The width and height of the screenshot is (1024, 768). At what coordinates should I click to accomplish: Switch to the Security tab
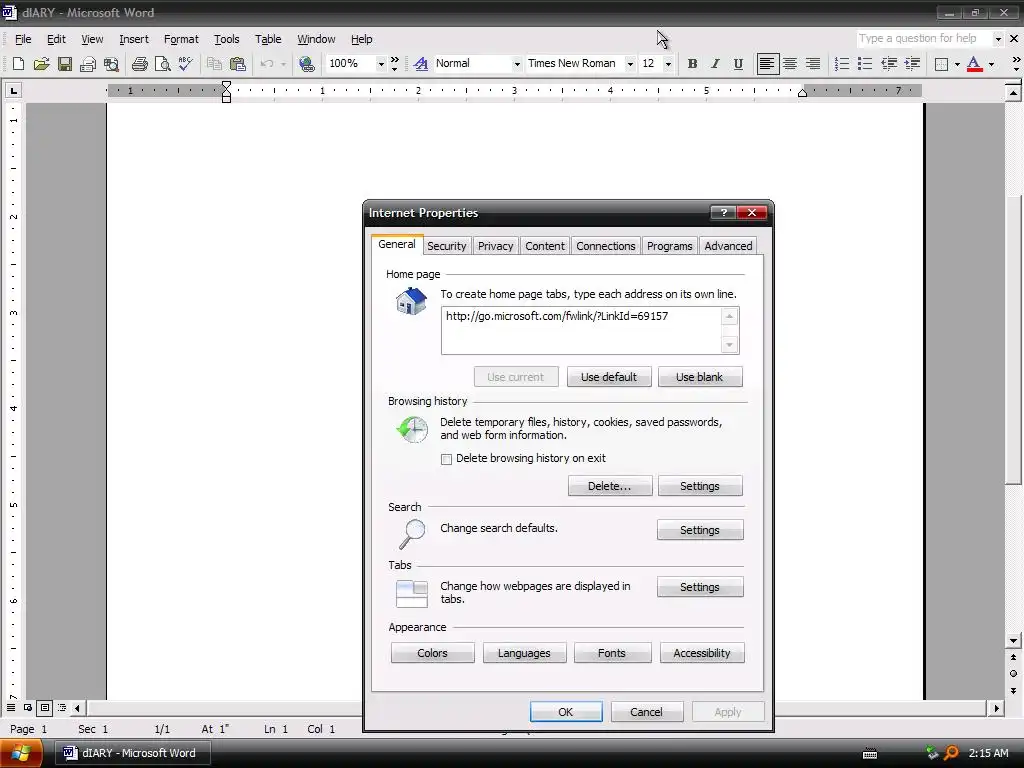(447, 246)
